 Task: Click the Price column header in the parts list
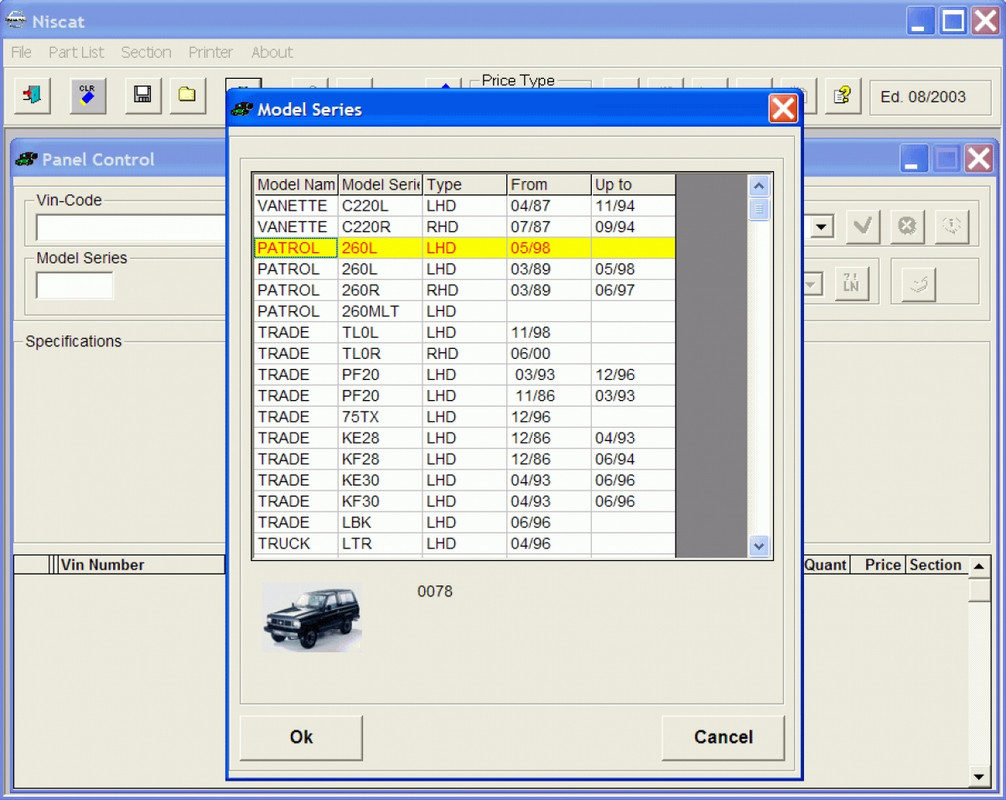(x=878, y=565)
